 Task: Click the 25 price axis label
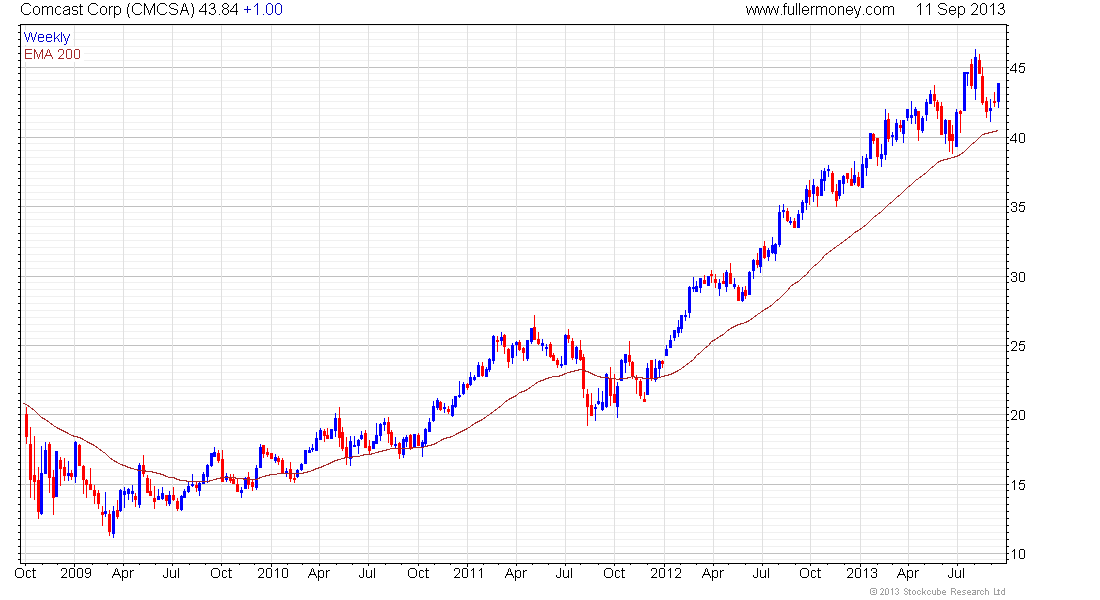(x=1017, y=347)
